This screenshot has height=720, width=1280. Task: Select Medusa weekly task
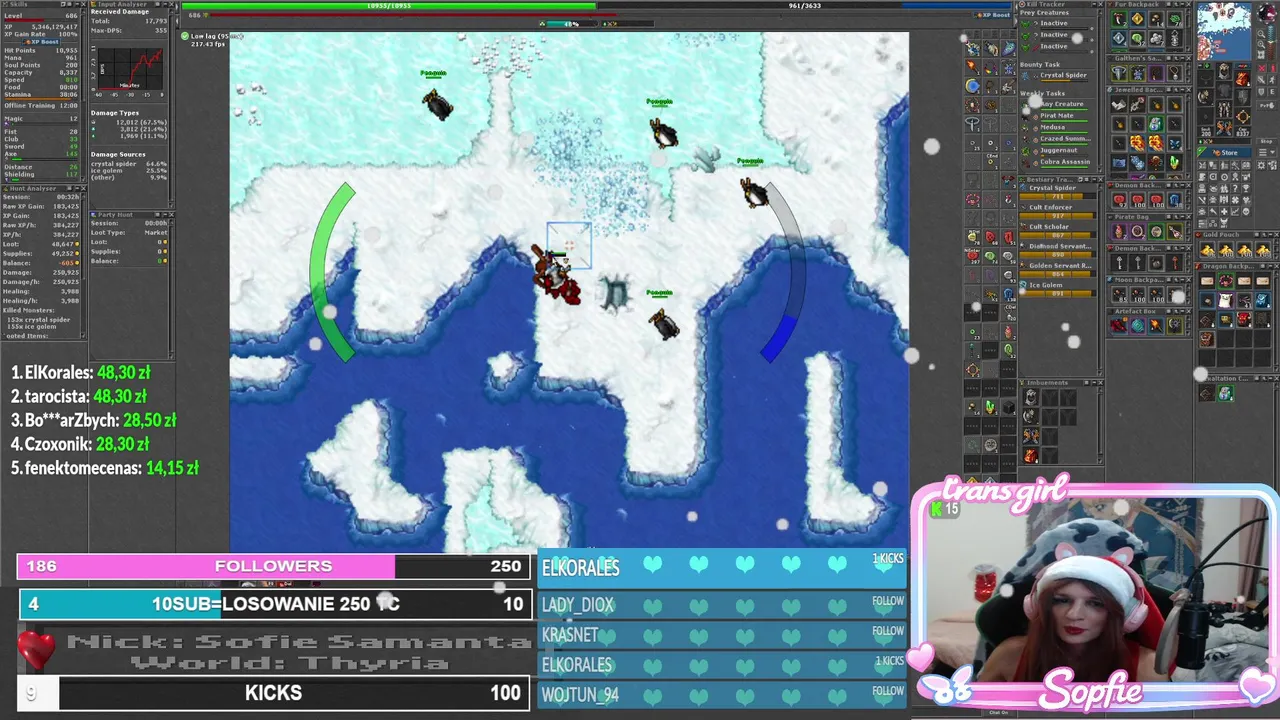pos(1053,127)
